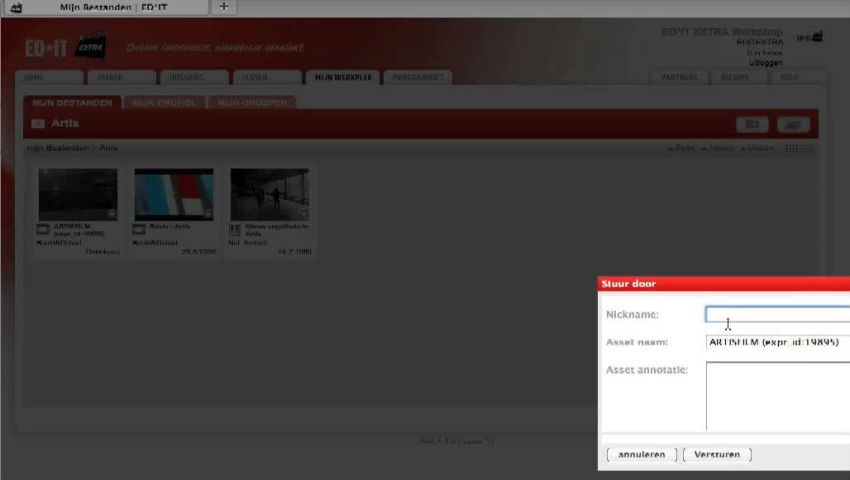Click the logo icon in top-right header corner
The image size is (850, 480).
810,37
